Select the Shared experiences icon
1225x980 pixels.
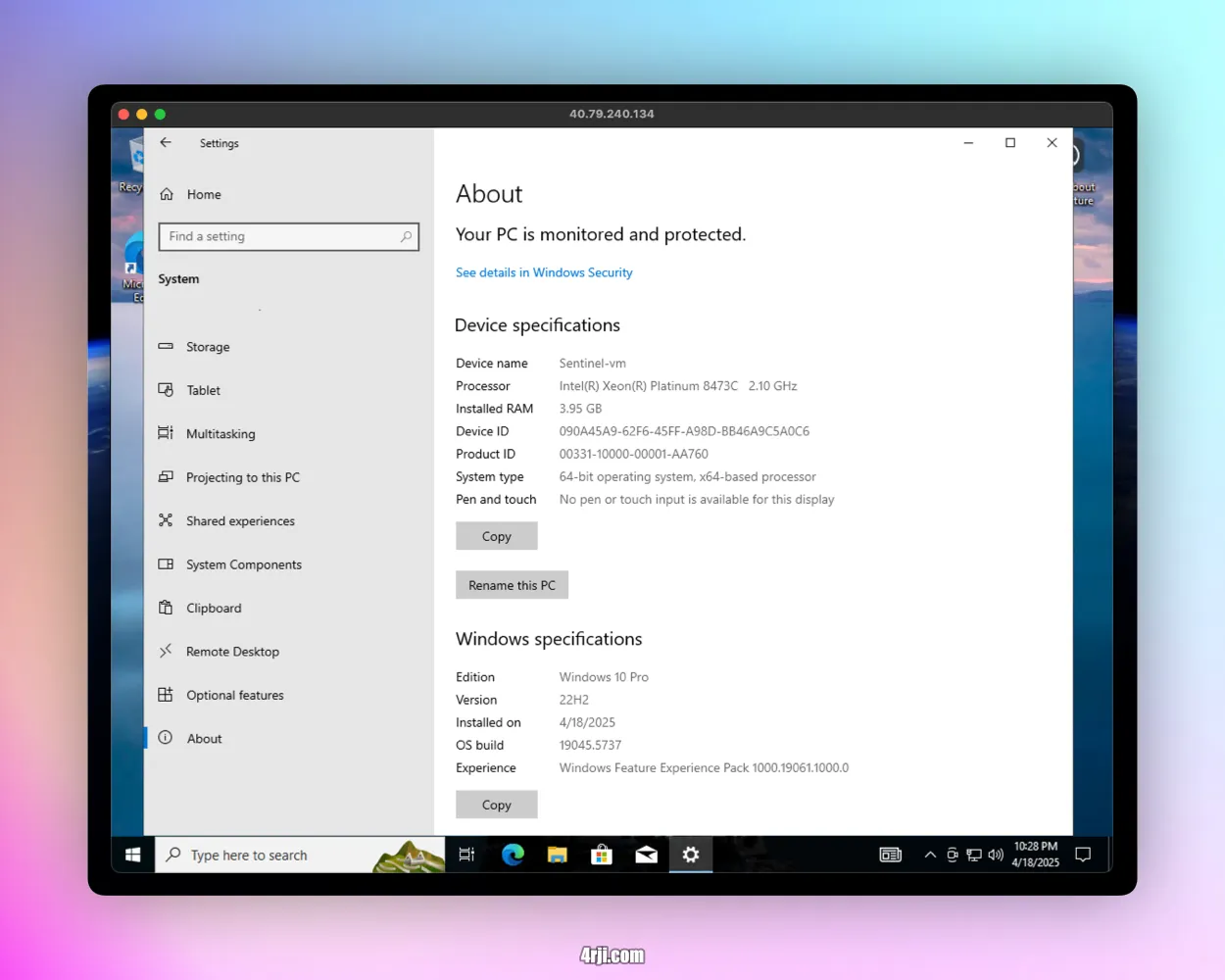coord(167,520)
